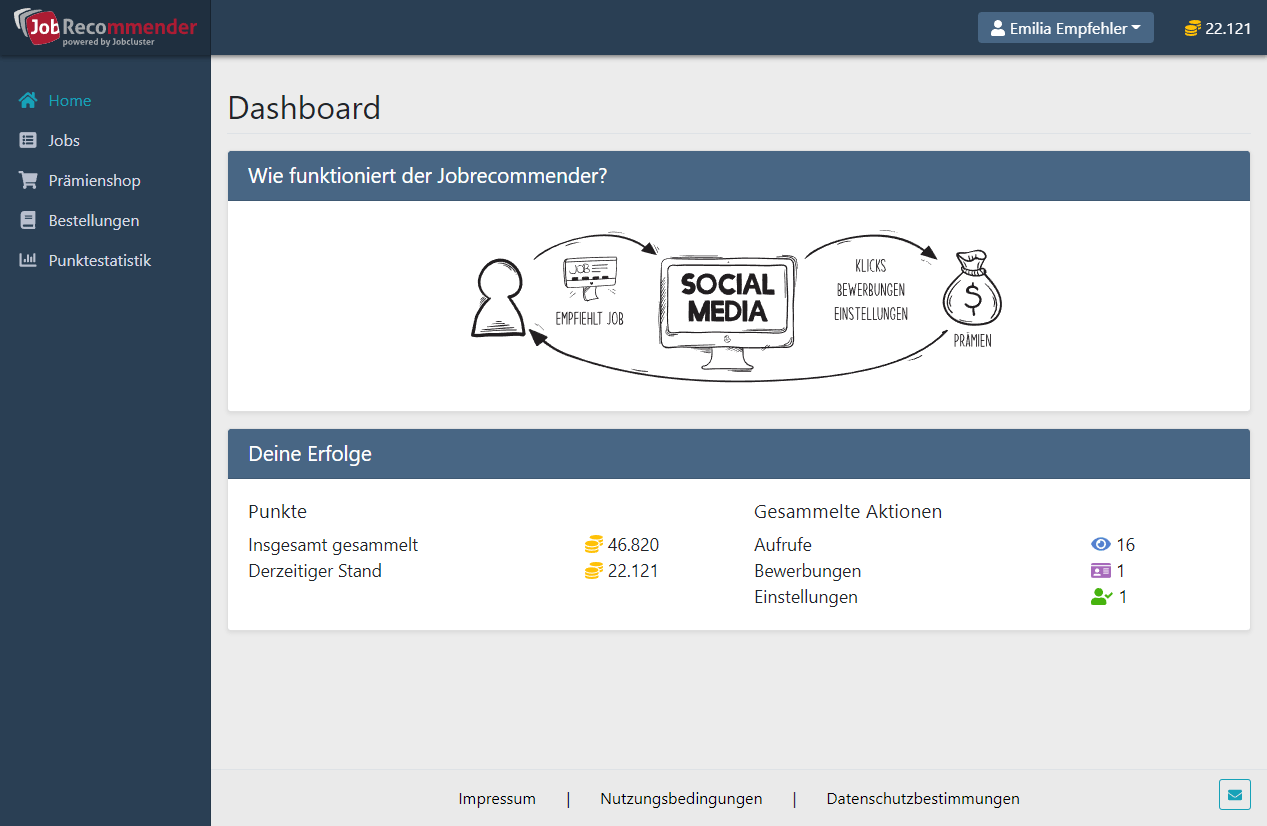This screenshot has height=826, width=1267.
Task: Select Punktestatistik in the sidebar
Action: [100, 261]
